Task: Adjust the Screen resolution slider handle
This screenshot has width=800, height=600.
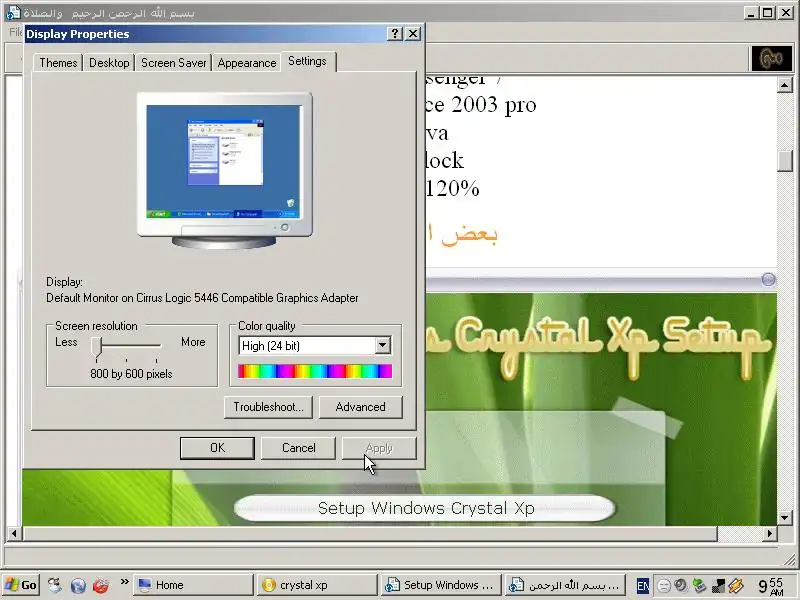Action: tap(97, 347)
